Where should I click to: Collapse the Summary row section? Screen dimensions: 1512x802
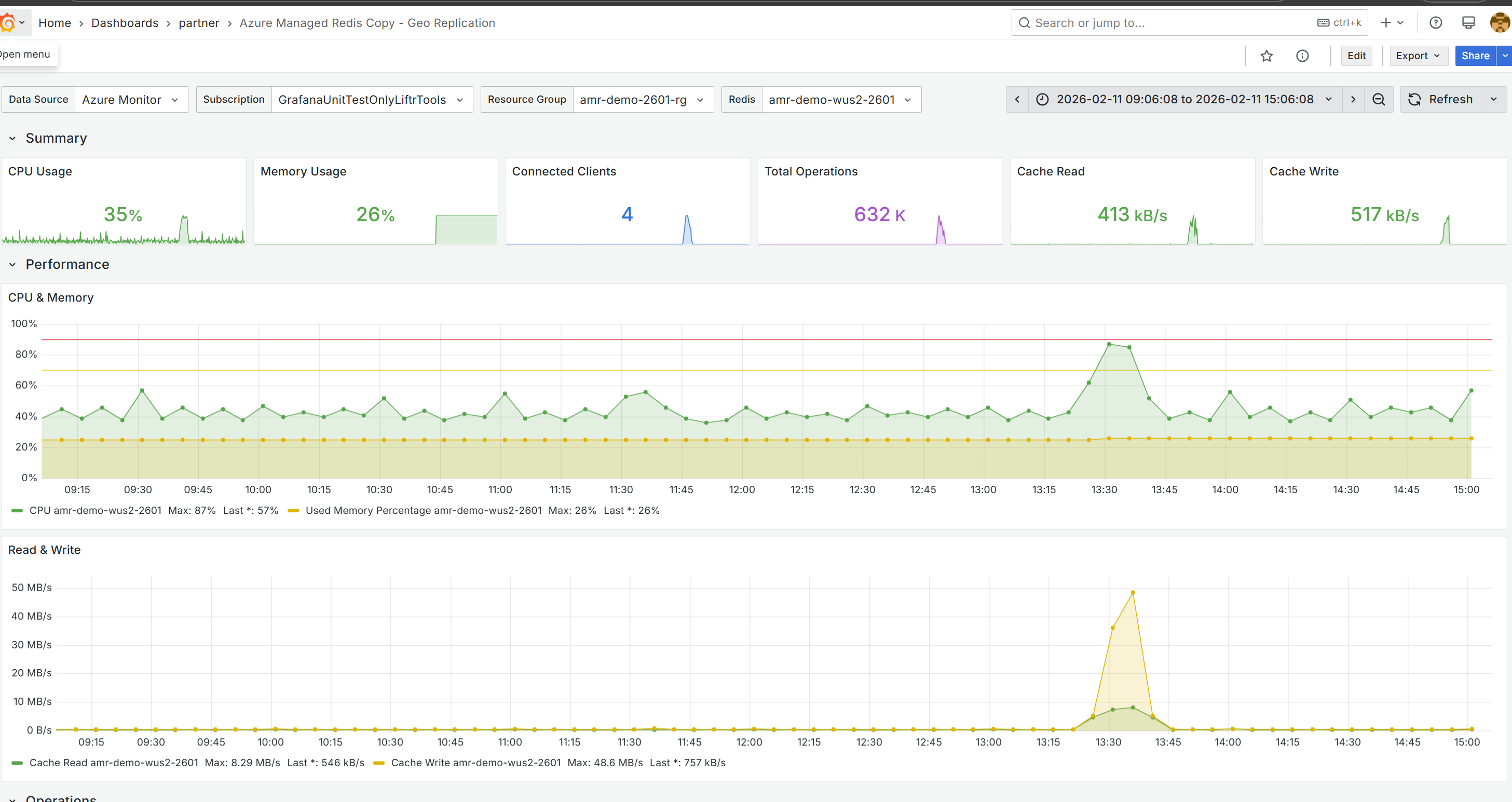tap(12, 139)
